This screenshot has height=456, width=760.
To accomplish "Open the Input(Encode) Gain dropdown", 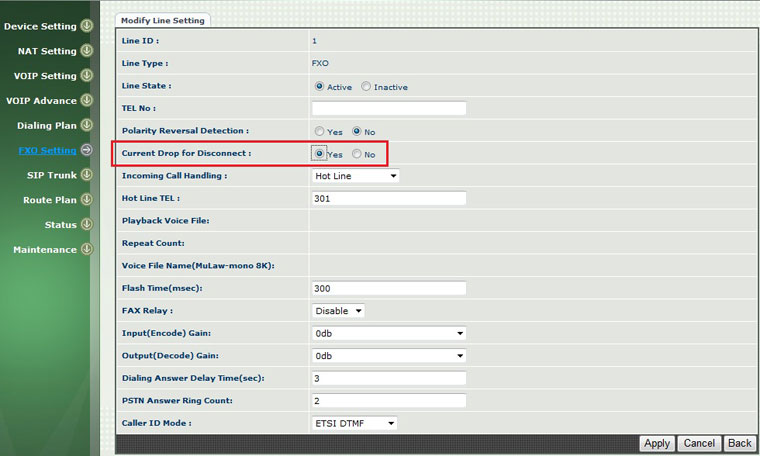I will (x=389, y=333).
